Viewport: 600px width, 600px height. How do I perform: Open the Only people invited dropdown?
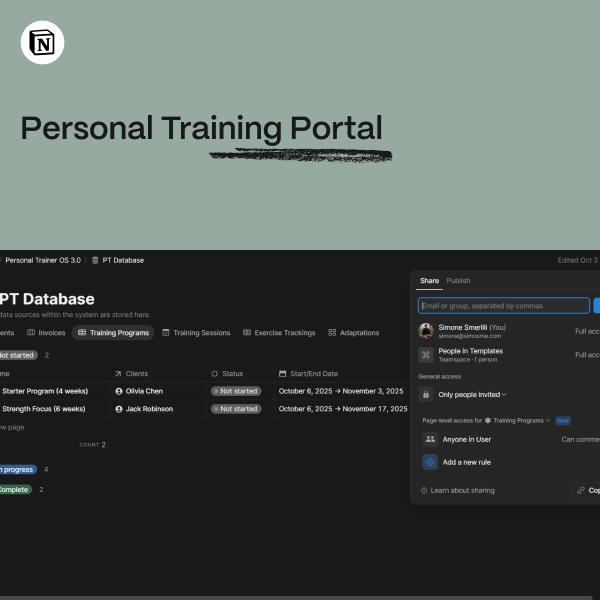click(472, 395)
